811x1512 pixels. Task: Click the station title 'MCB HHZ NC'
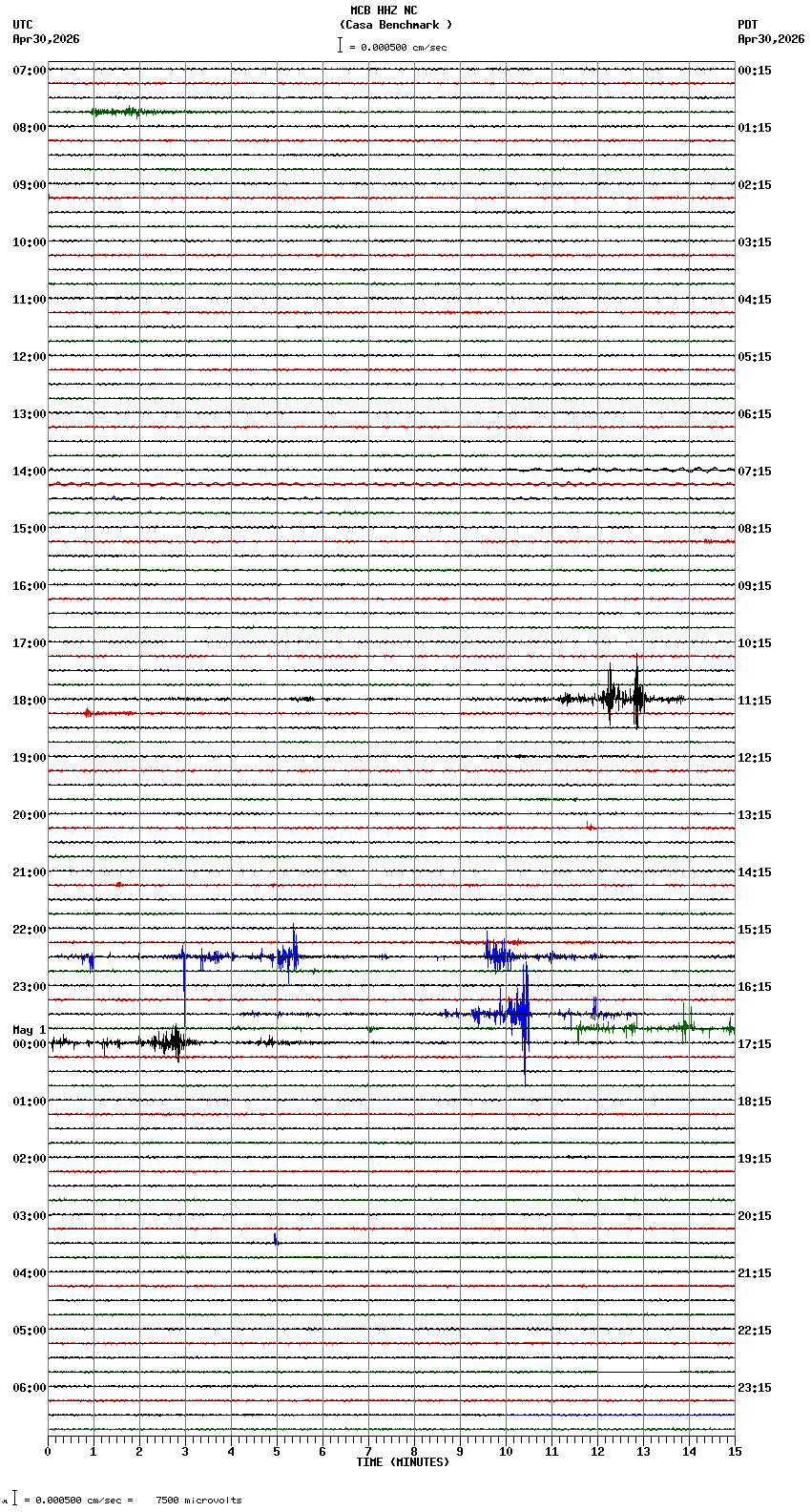pyautogui.click(x=384, y=10)
